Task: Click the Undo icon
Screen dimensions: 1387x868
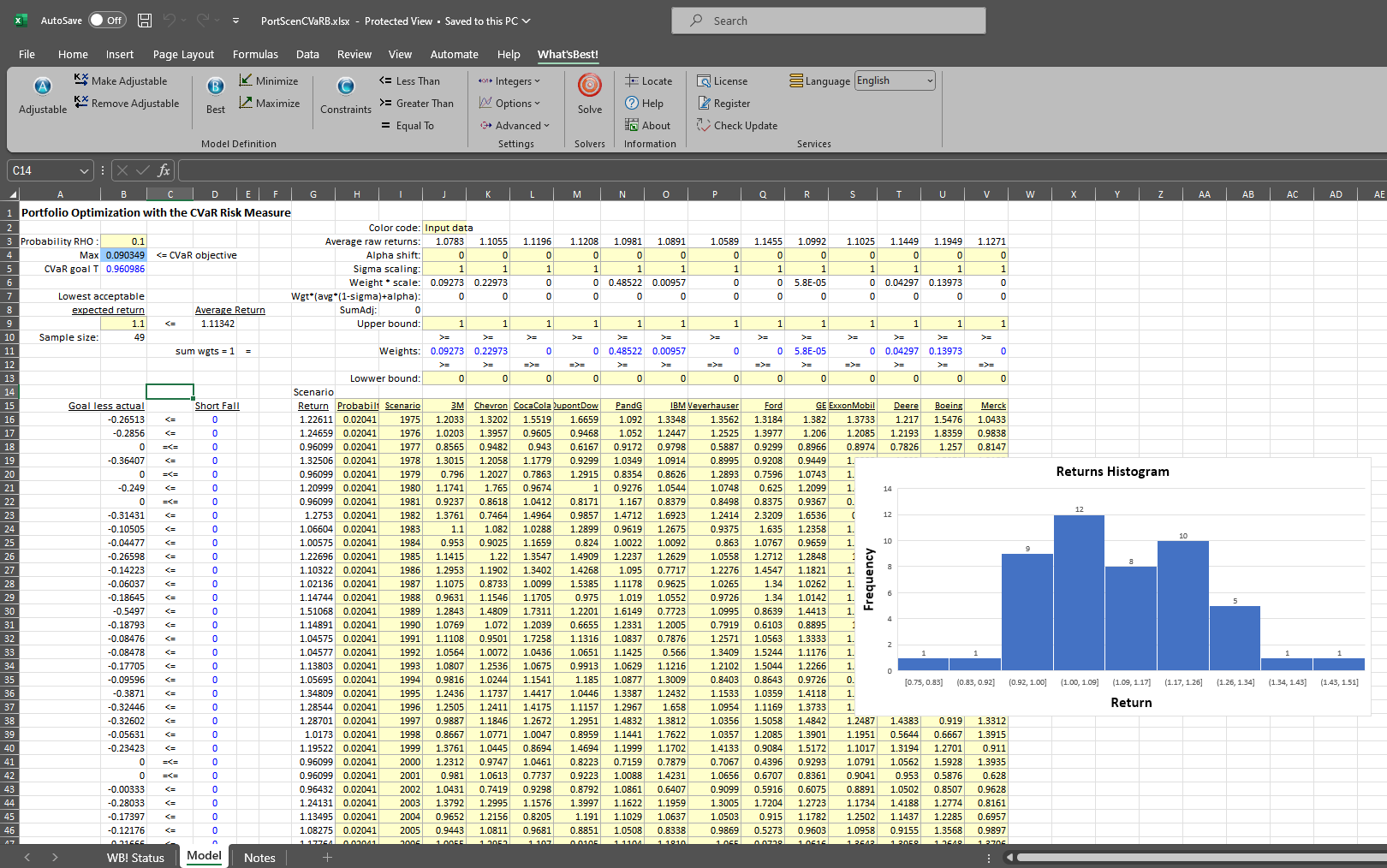Action: coord(170,21)
